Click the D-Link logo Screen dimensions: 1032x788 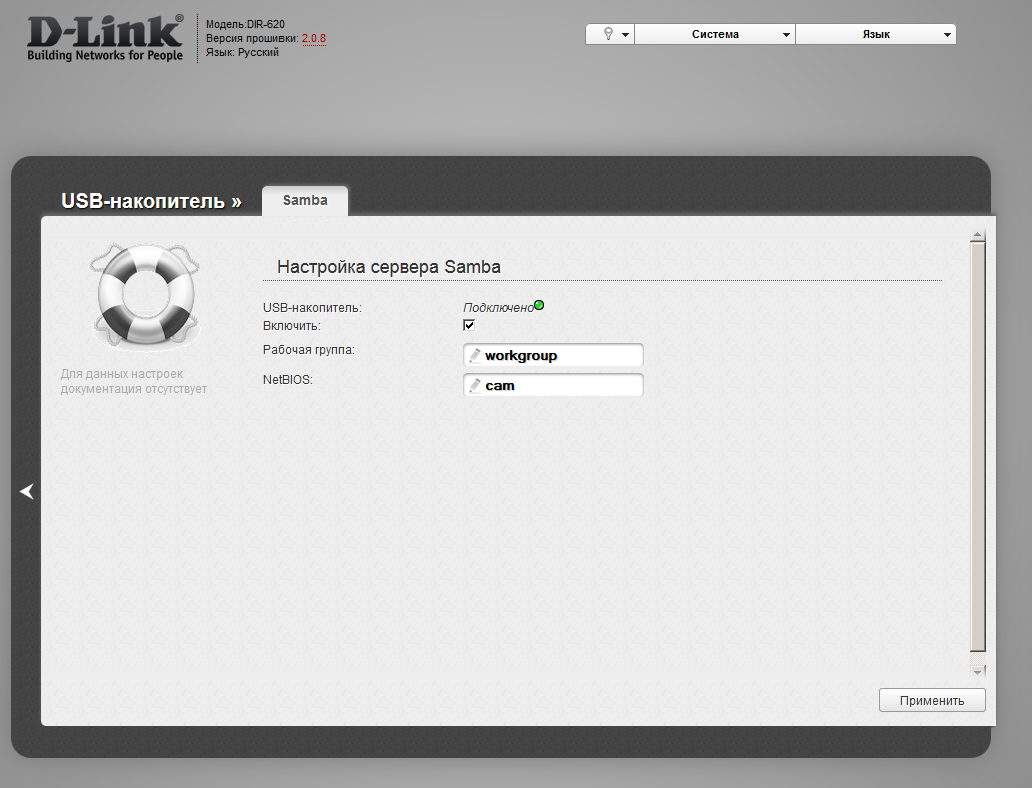105,38
